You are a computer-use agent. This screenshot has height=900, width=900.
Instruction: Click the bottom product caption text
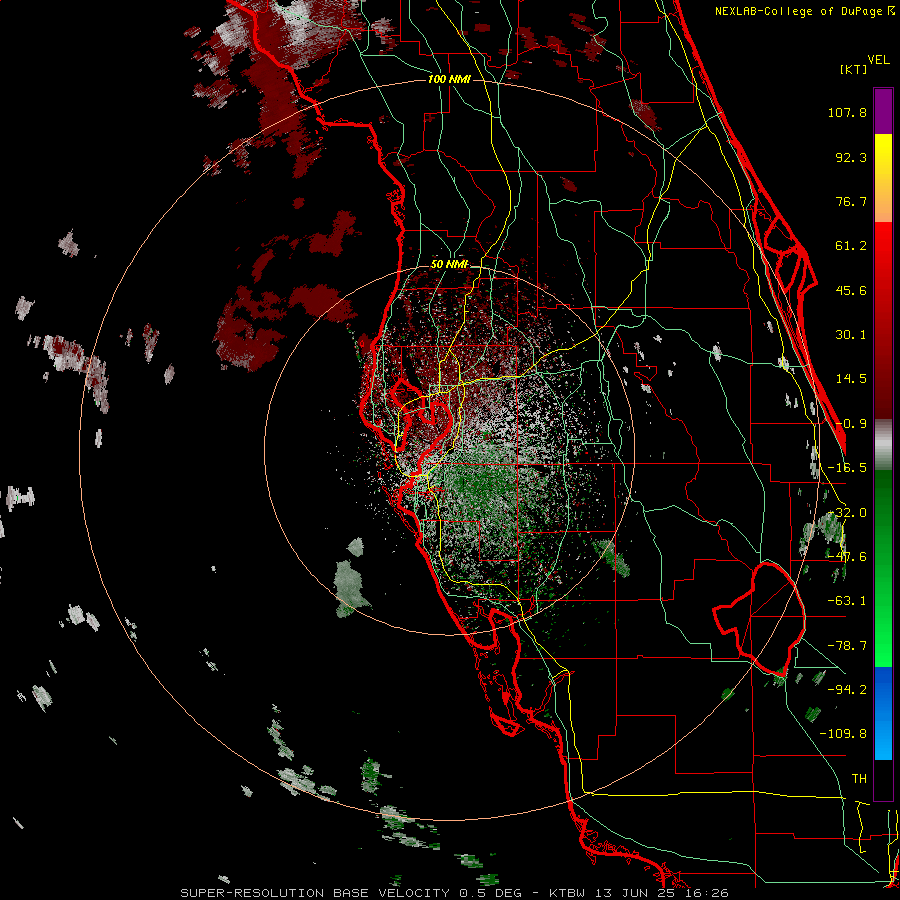click(455, 893)
